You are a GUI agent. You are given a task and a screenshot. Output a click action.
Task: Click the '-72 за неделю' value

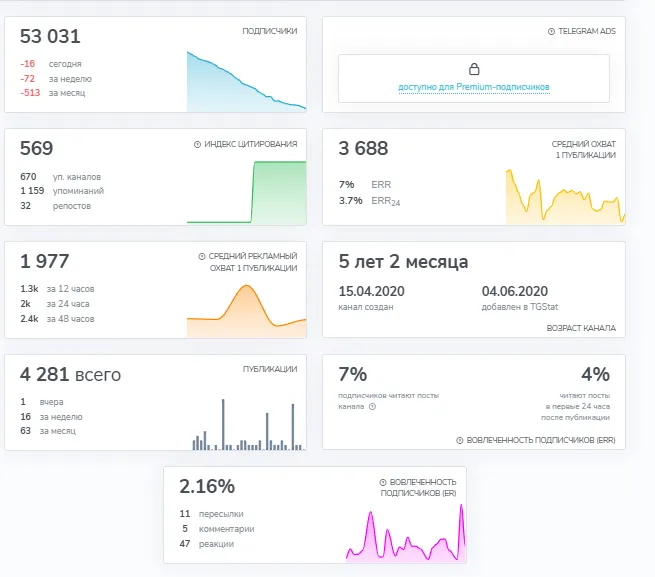tap(56, 79)
